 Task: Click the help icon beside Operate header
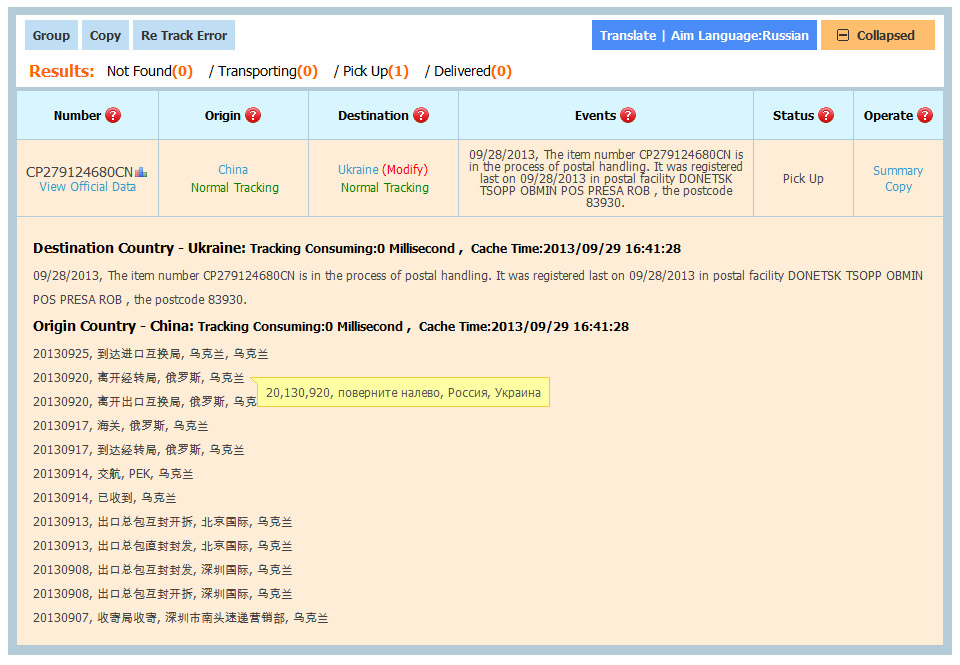click(925, 115)
